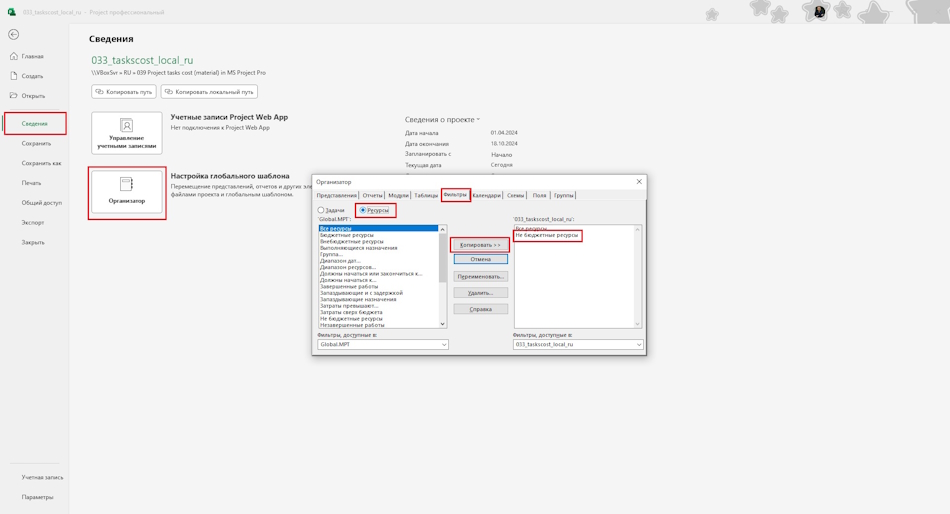
Task: Open Сведения in the Backstage sidebar
Action: coord(35,124)
